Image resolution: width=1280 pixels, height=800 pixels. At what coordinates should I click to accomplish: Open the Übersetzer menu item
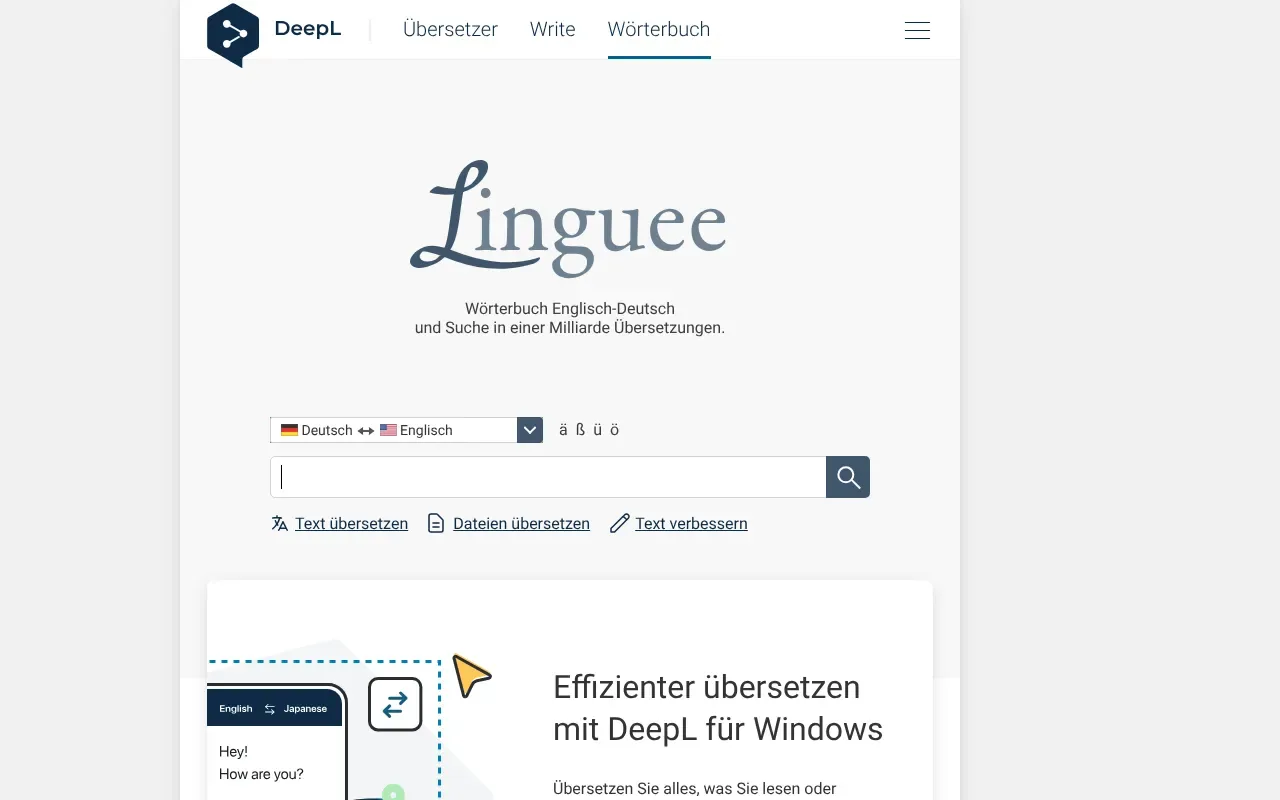point(450,29)
